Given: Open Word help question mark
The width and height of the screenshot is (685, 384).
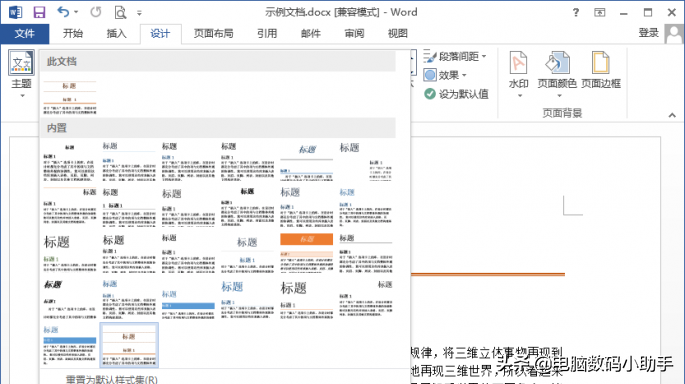Looking at the screenshot, I should point(576,12).
